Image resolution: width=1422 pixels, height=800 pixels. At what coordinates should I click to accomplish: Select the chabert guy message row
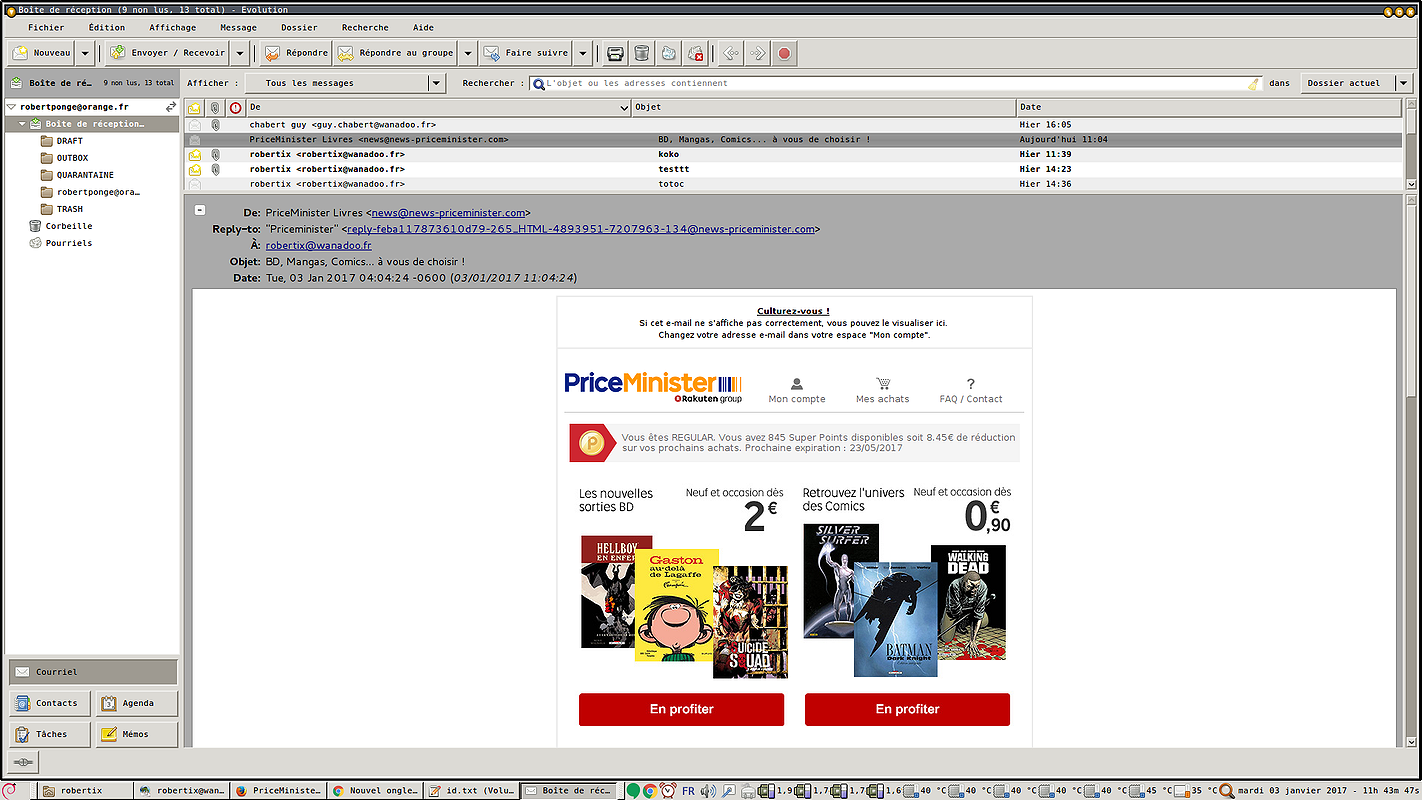794,125
